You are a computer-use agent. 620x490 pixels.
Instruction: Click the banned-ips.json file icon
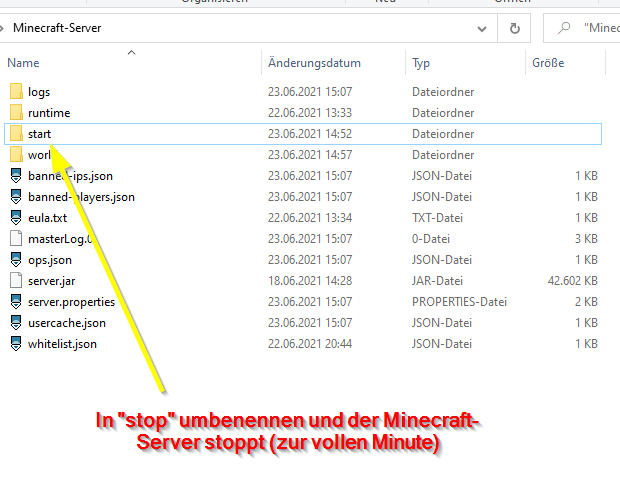[x=16, y=176]
